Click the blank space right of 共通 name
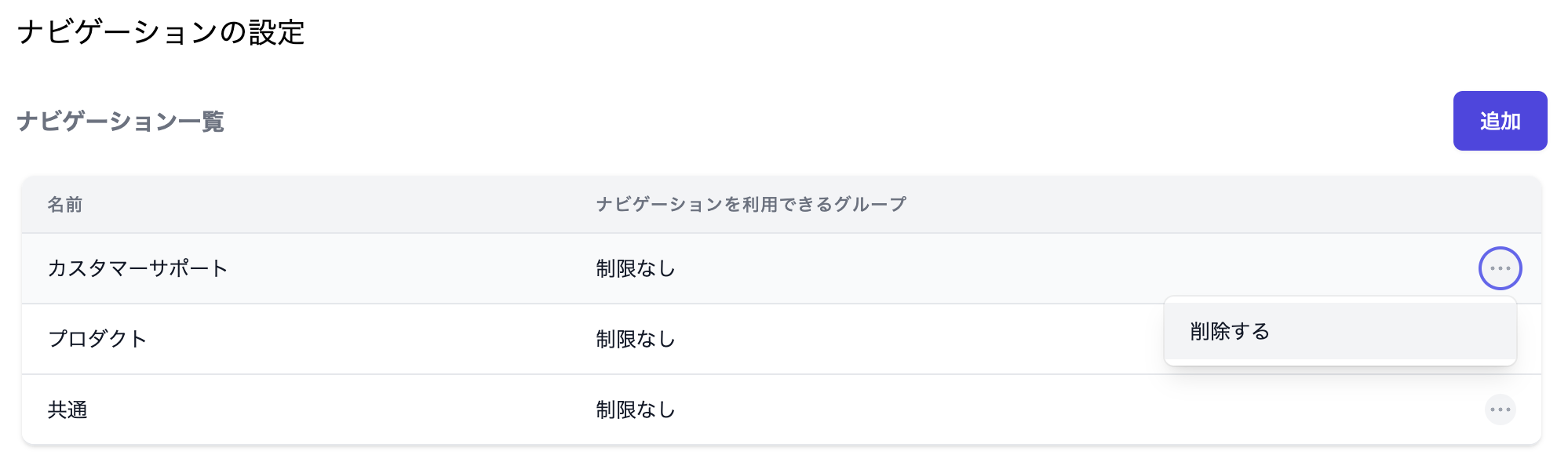The width and height of the screenshot is (1568, 466). [x=337, y=410]
